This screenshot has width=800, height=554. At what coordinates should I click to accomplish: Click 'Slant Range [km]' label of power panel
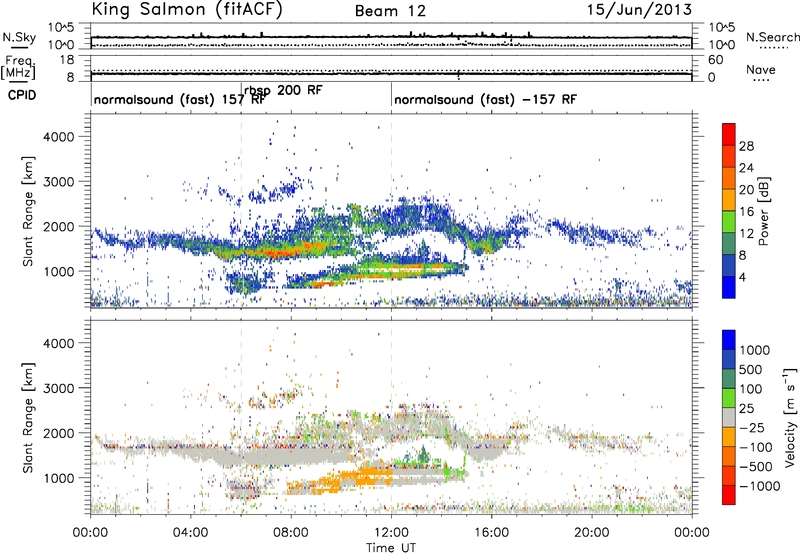click(28, 211)
